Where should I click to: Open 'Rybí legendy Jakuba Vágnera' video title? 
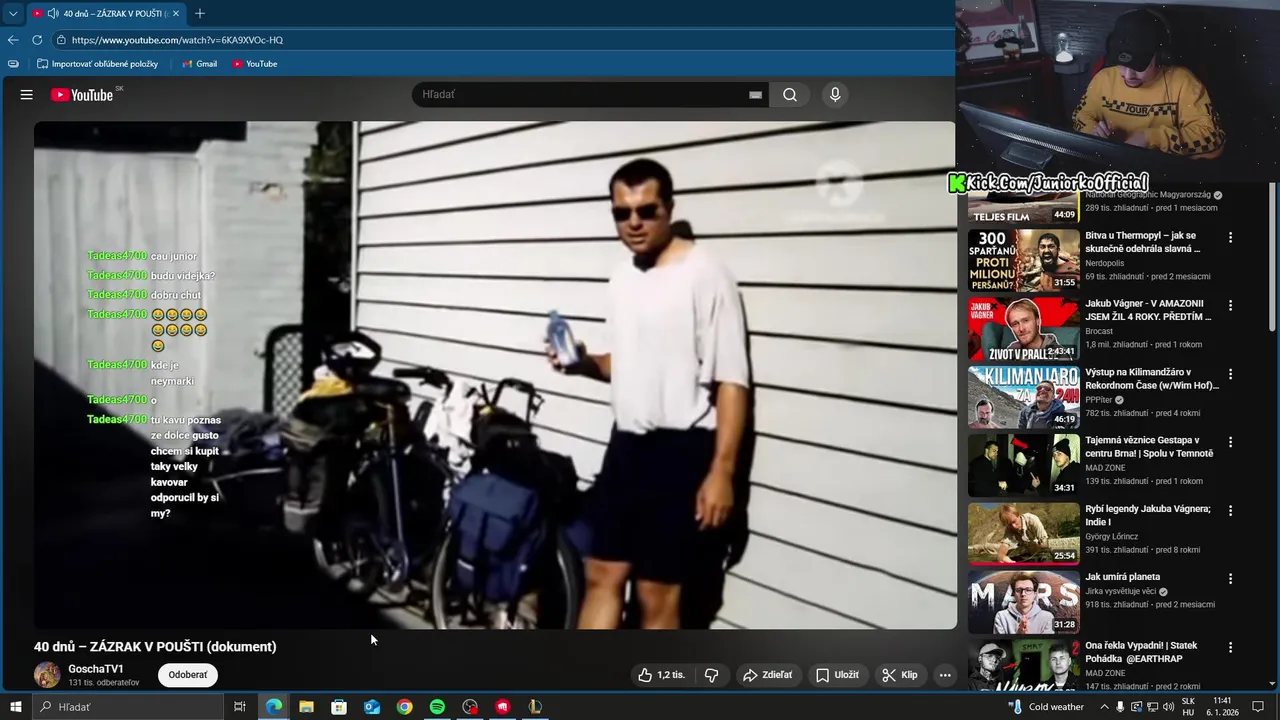1148,515
